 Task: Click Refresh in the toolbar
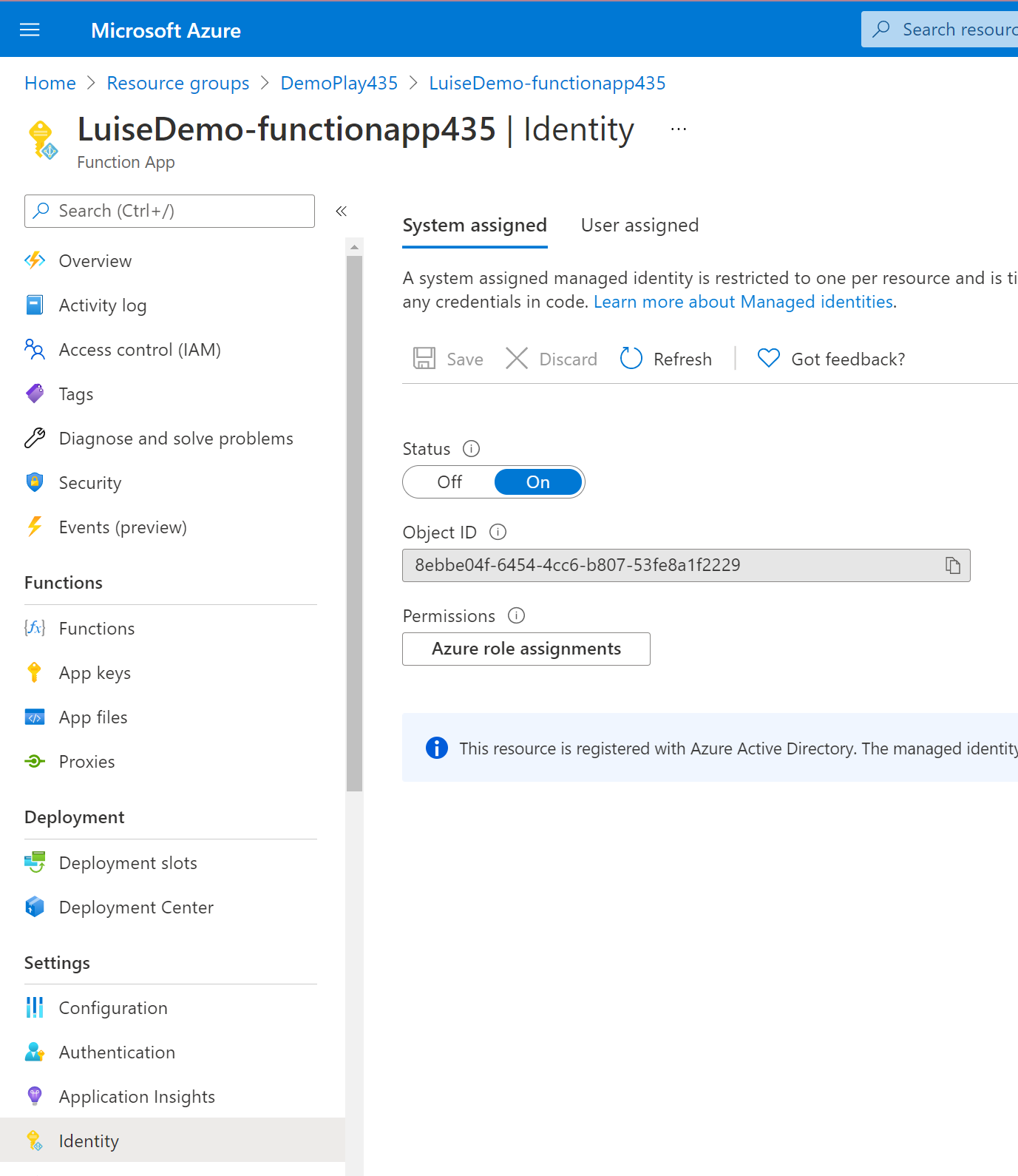(x=666, y=359)
